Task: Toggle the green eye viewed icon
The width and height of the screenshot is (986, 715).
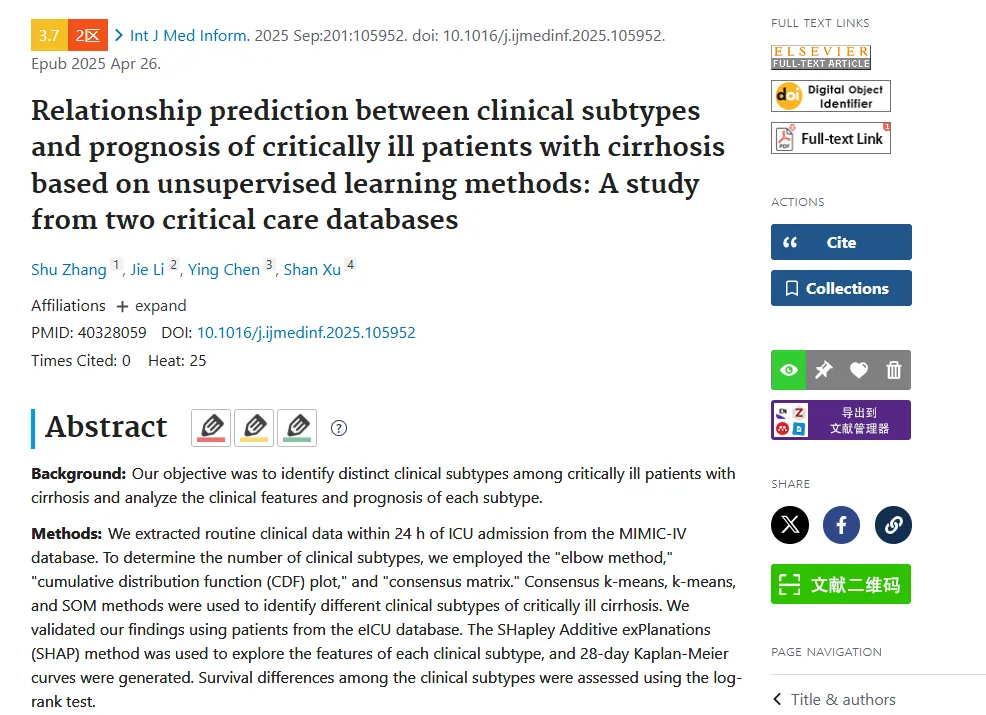Action: [789, 370]
